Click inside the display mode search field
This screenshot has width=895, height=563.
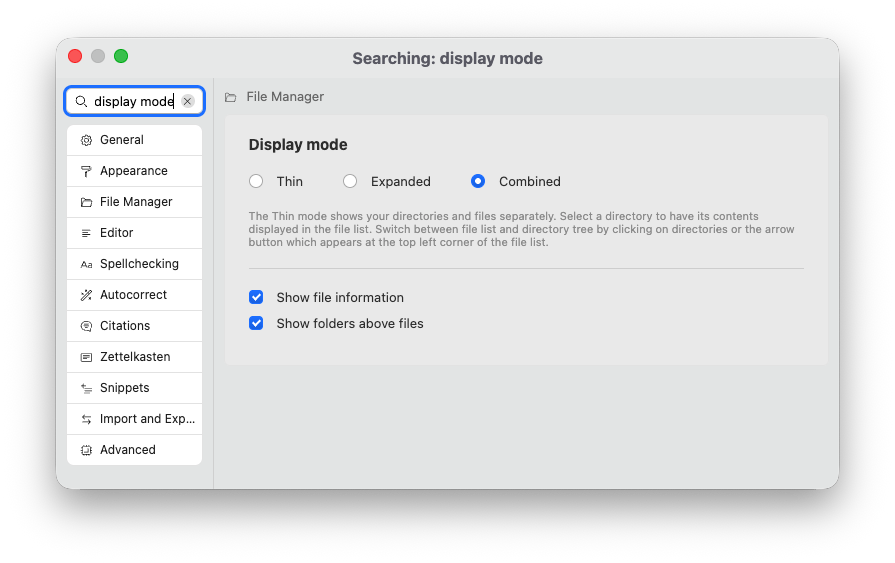(x=134, y=101)
